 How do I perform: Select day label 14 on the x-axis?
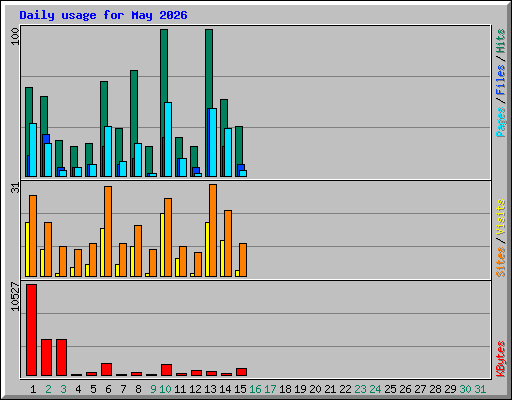pyautogui.click(x=225, y=389)
